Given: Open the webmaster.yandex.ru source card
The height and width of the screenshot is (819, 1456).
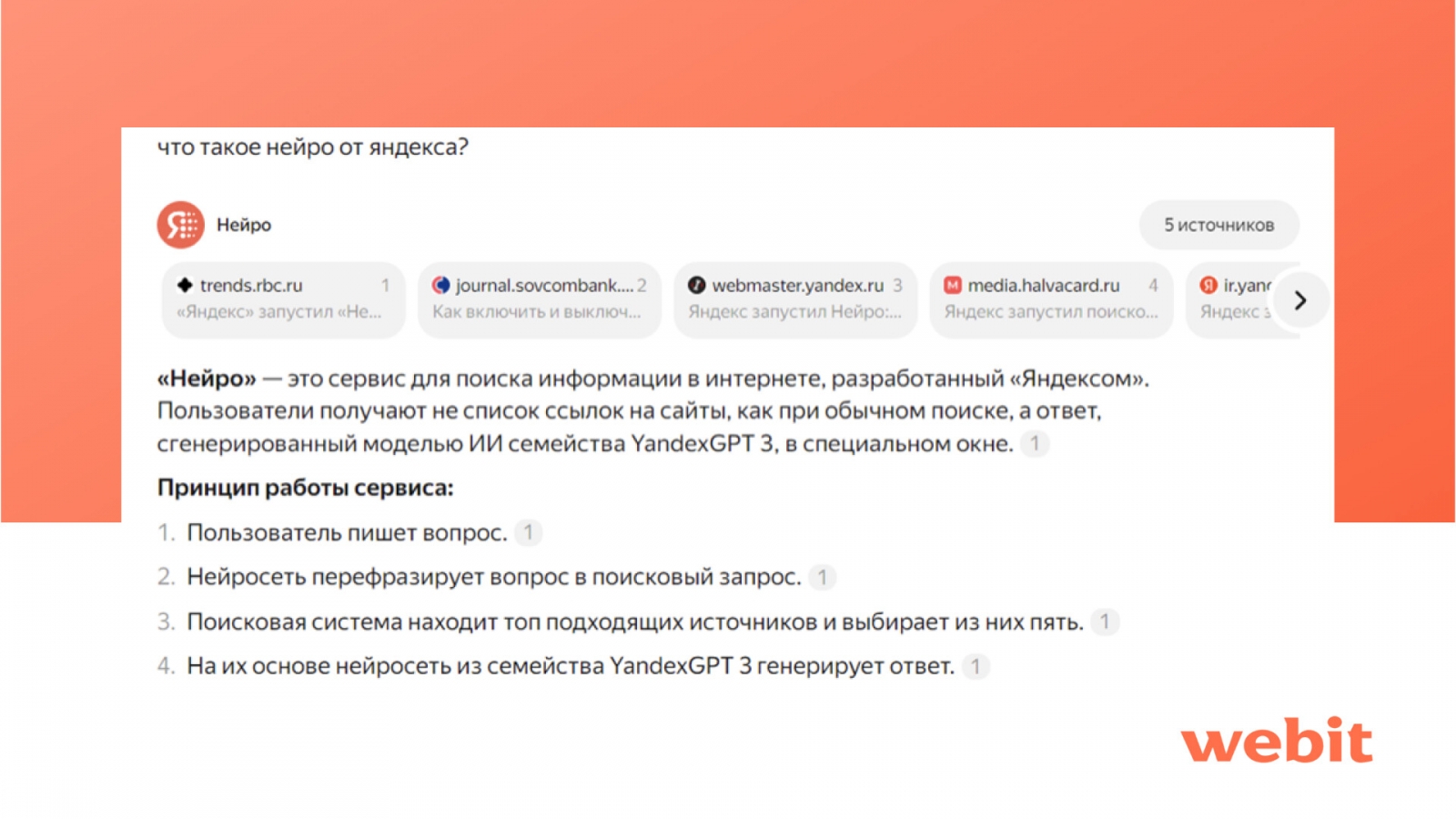Looking at the screenshot, I should 795,299.
